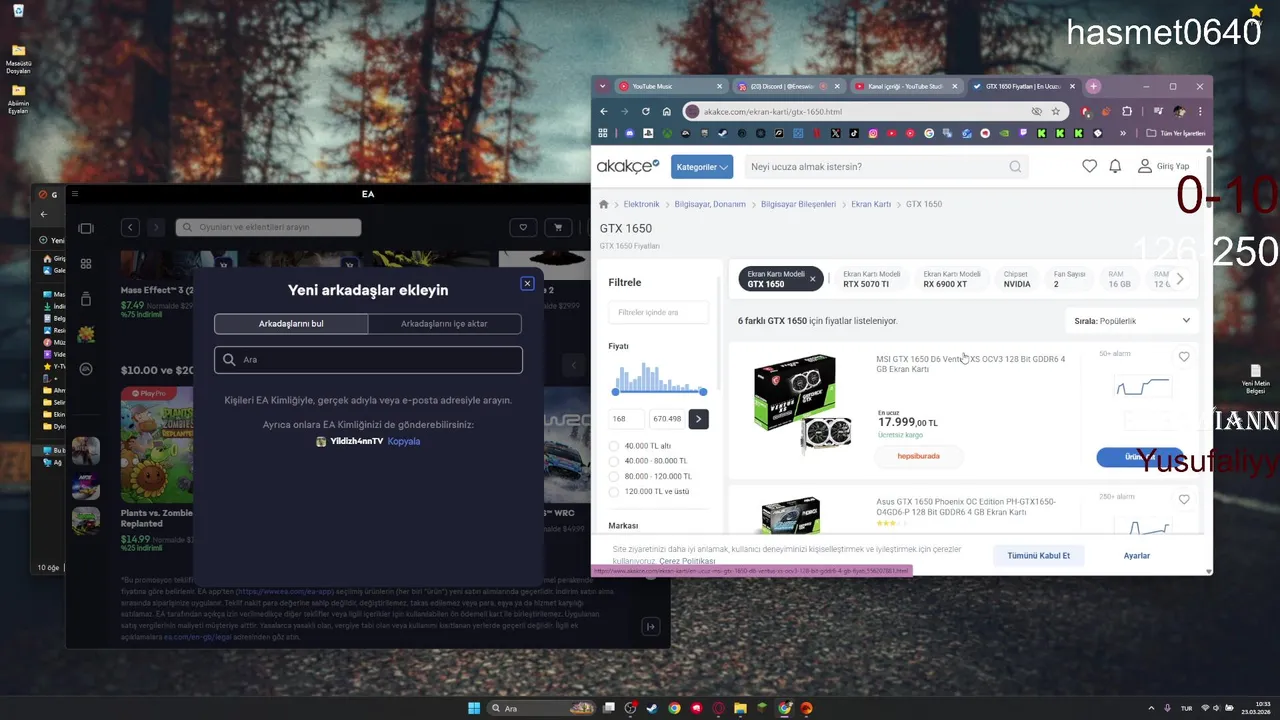1280x720 pixels.
Task: Select Chipset NVIDIA filter chip
Action: point(1017,279)
